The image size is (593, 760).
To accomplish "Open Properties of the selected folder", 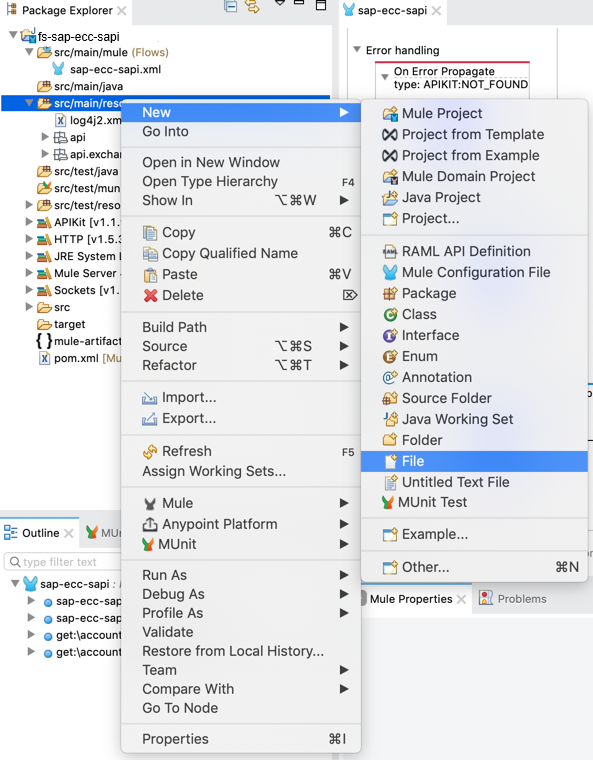I will pyautogui.click(x=240, y=739).
